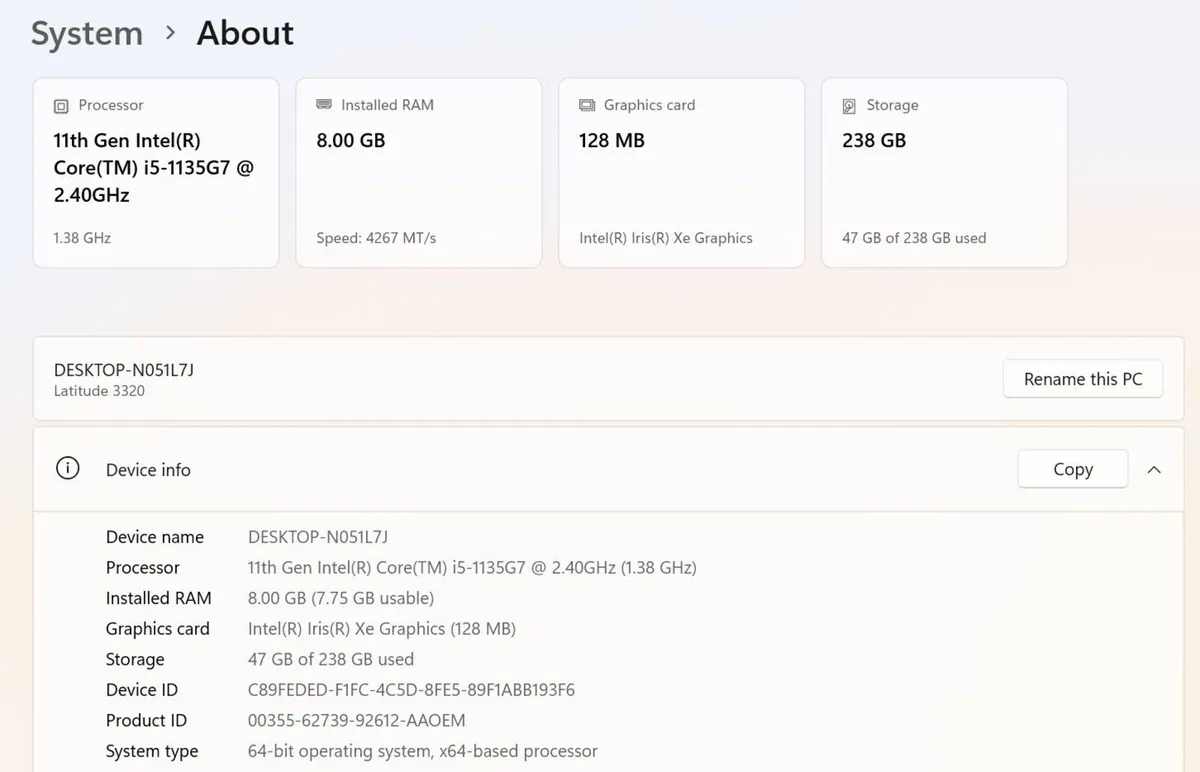Click the About page title
1200x772 pixels.
click(x=245, y=33)
